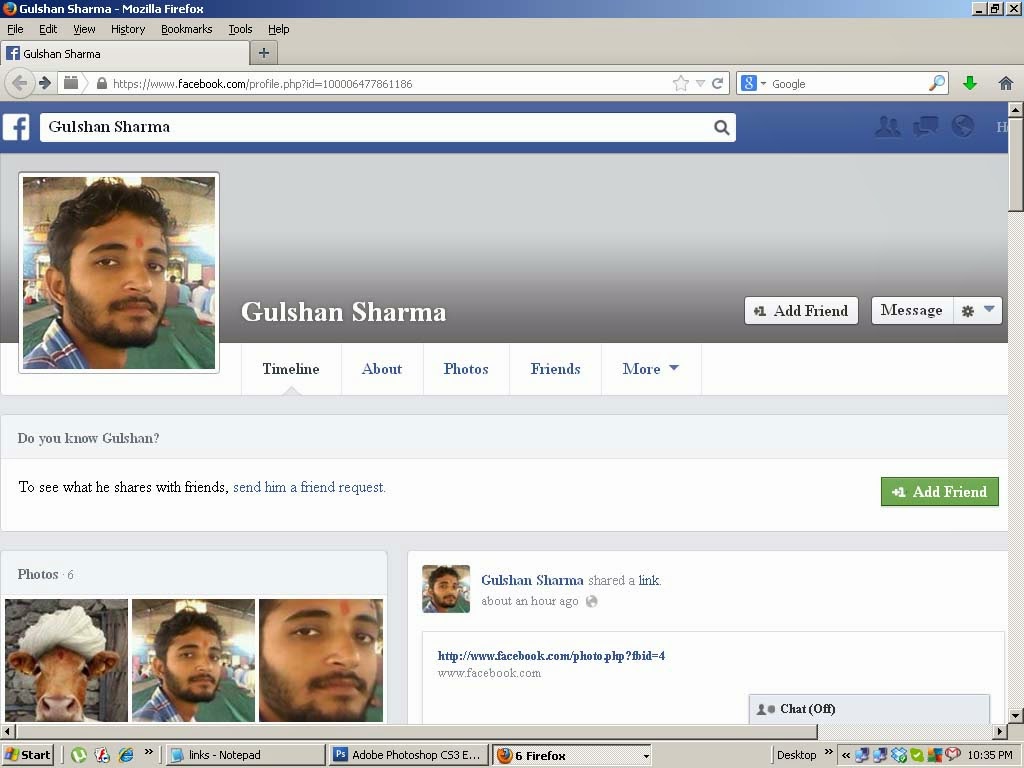
Task: Open downloads with the green arrow icon
Action: click(x=970, y=83)
